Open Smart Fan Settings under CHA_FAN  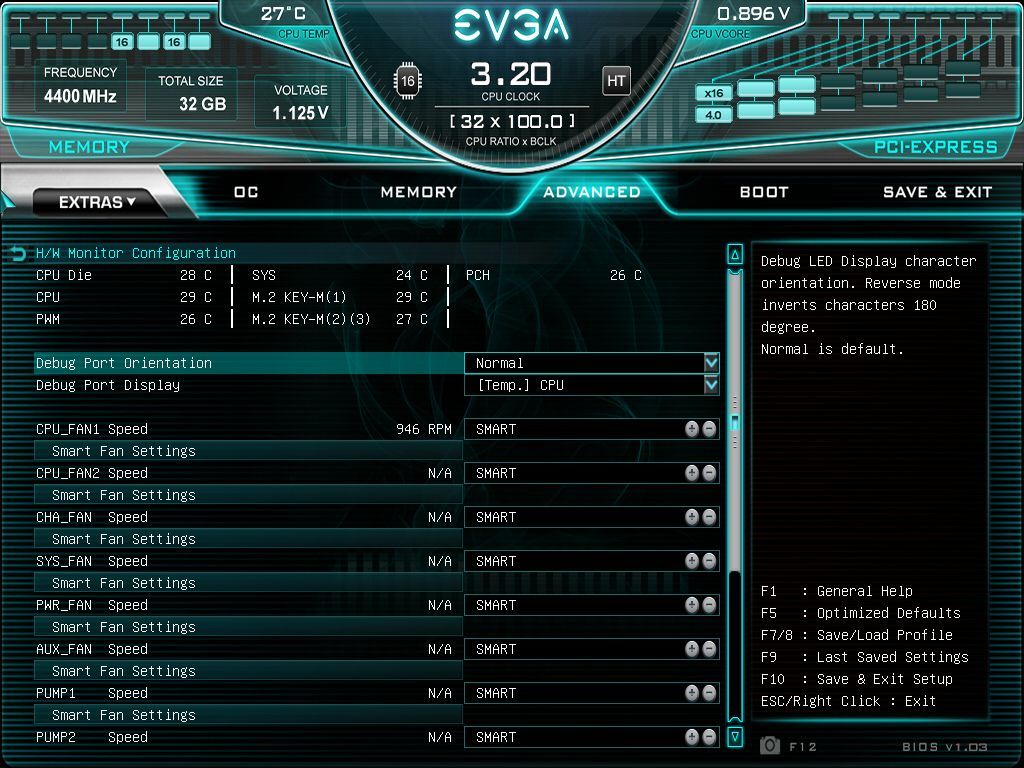(248, 539)
